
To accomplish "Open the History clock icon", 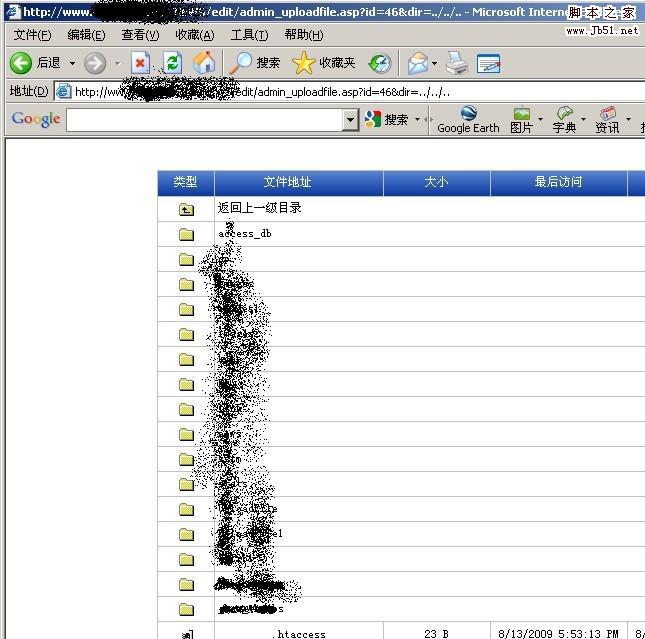I will [x=380, y=63].
